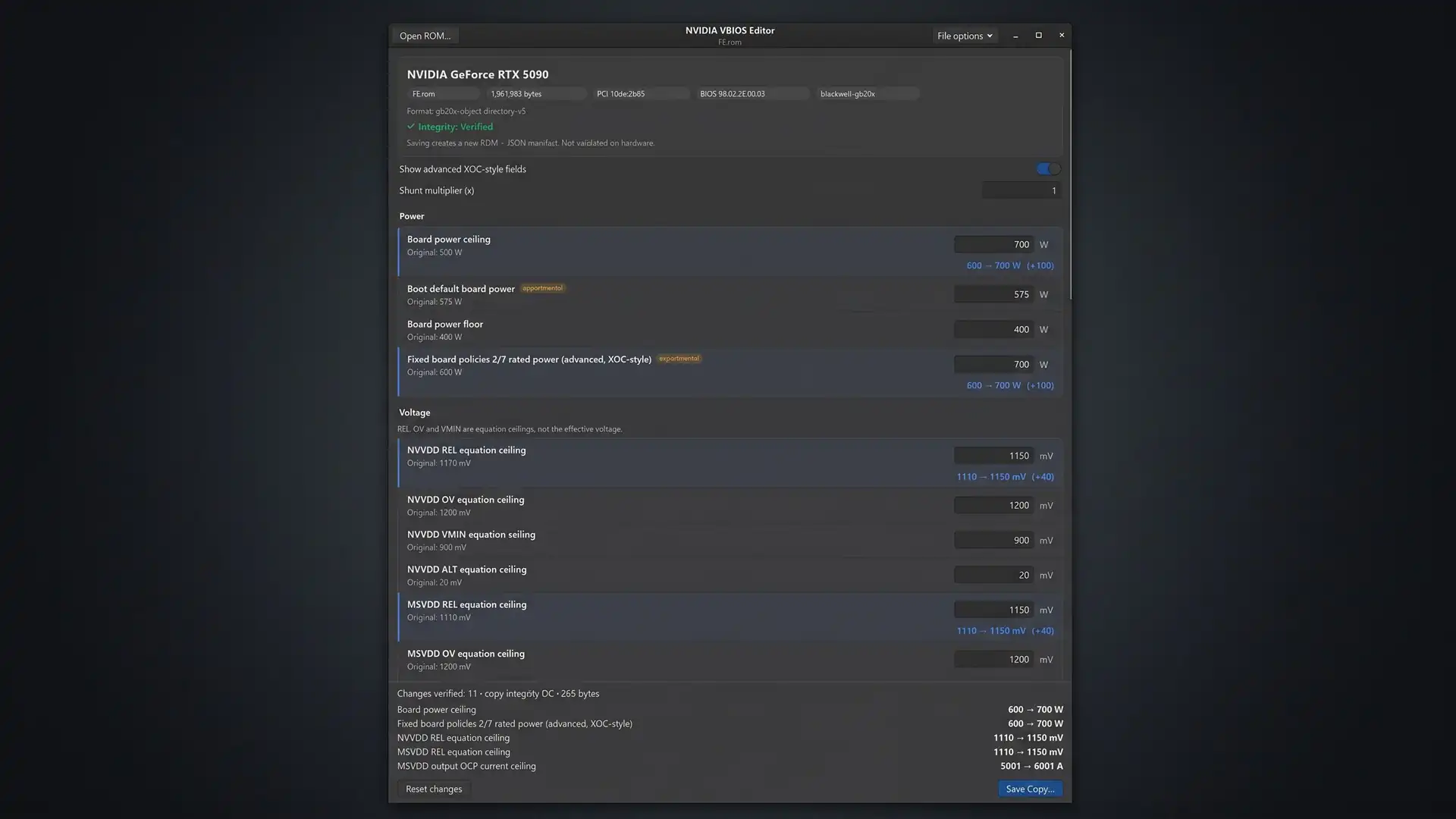Close the NVIDIA VBIOS Editor window
1456x819 pixels.
point(1061,36)
